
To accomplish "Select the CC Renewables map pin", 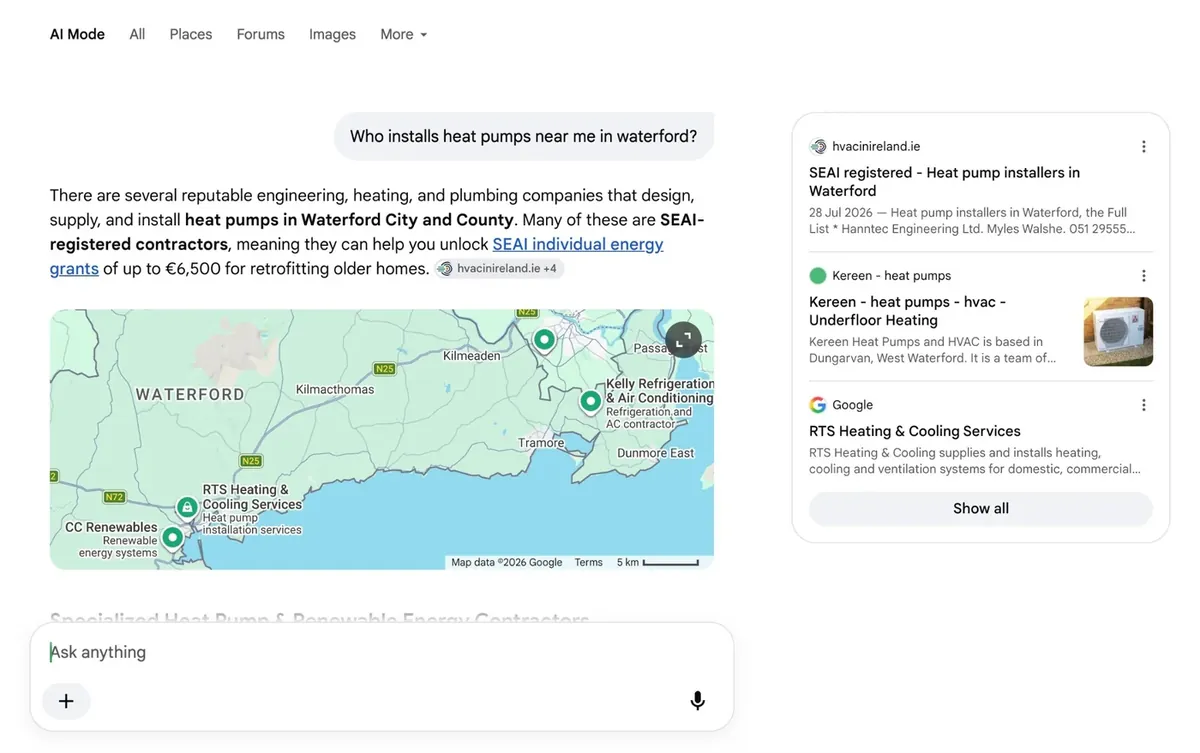I will tap(172, 538).
